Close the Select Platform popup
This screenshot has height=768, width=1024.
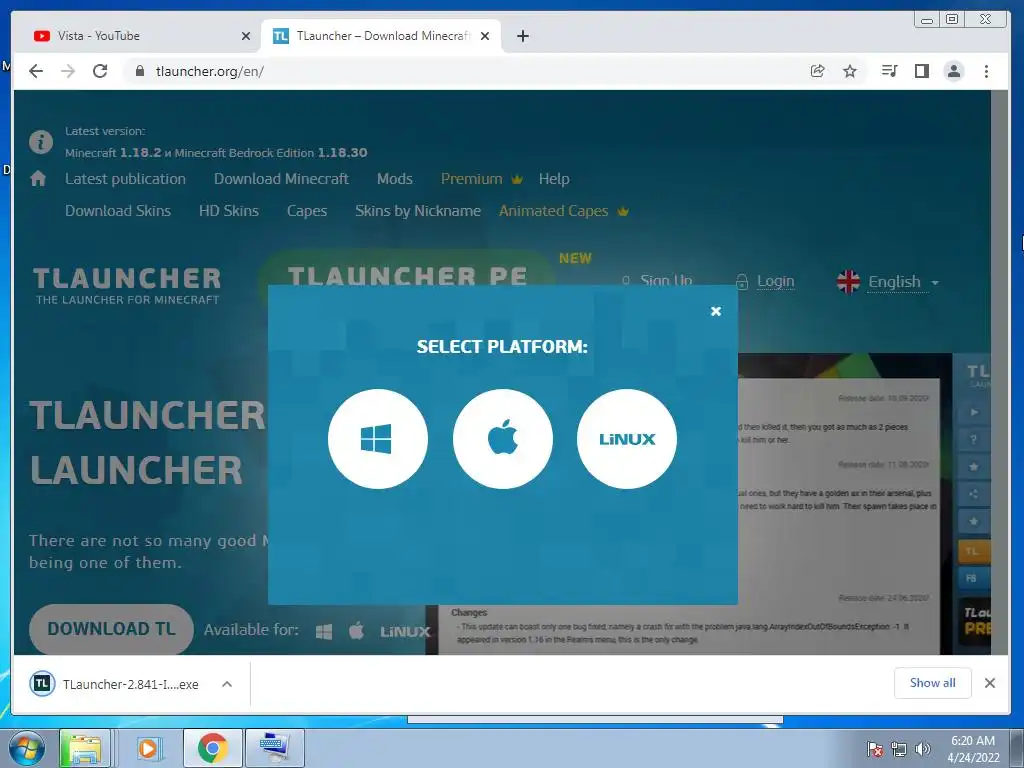tap(716, 312)
